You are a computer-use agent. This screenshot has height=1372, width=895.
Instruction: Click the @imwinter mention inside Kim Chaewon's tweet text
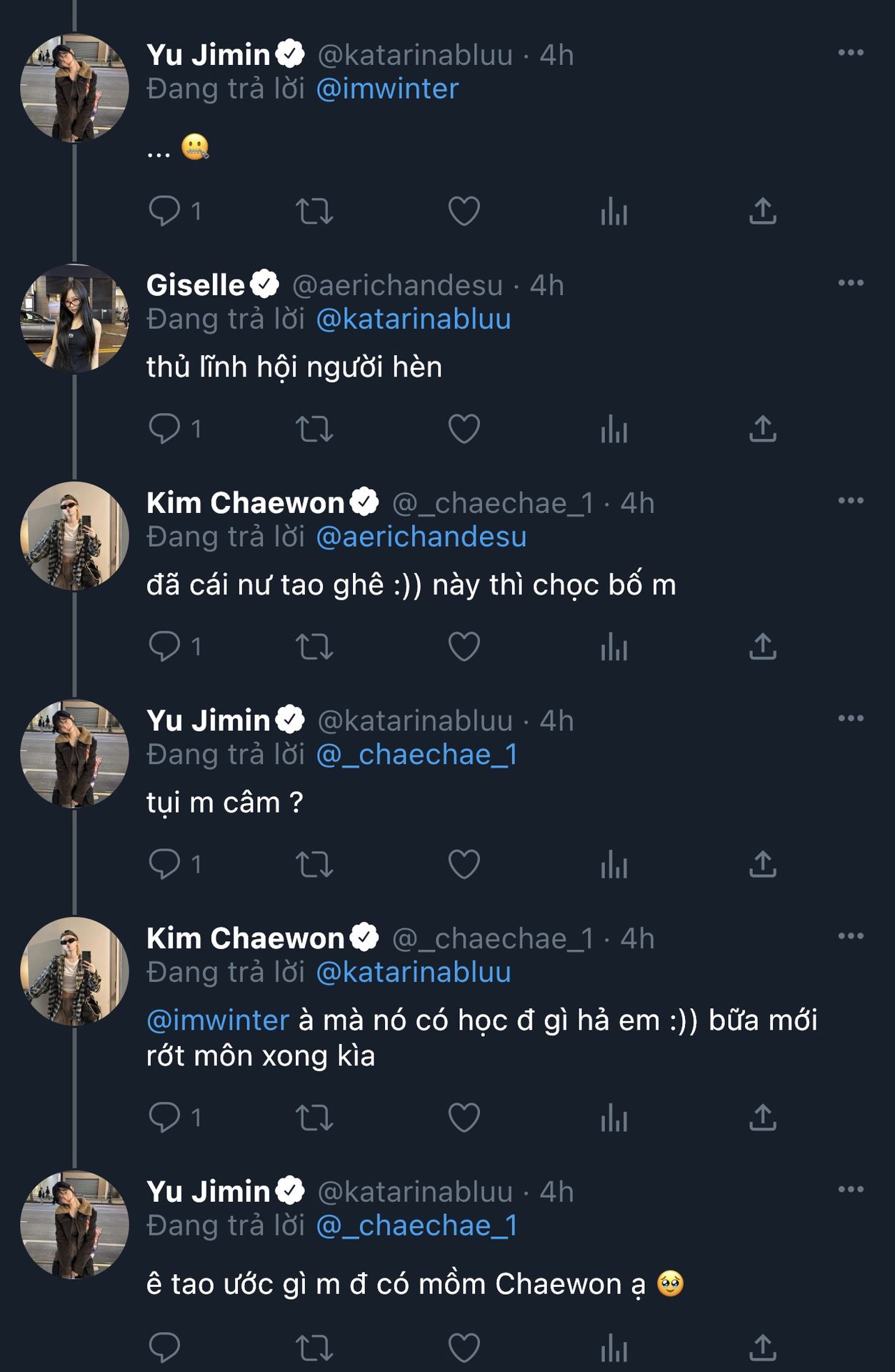[x=218, y=1020]
